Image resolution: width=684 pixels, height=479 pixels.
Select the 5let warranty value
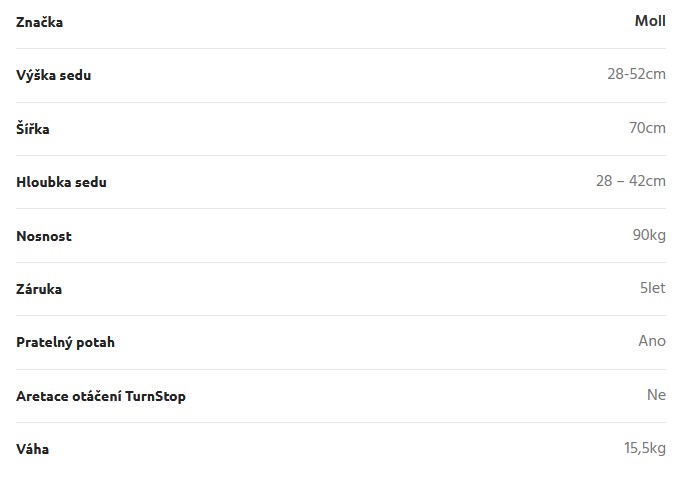coord(653,288)
